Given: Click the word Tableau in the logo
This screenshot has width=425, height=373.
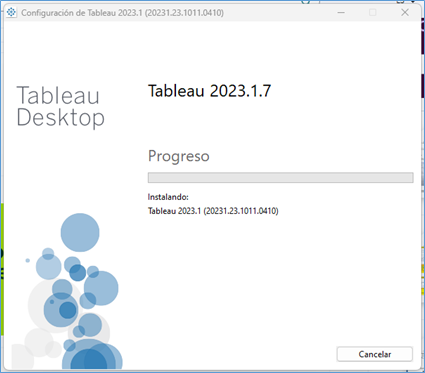Looking at the screenshot, I should click(x=58, y=95).
